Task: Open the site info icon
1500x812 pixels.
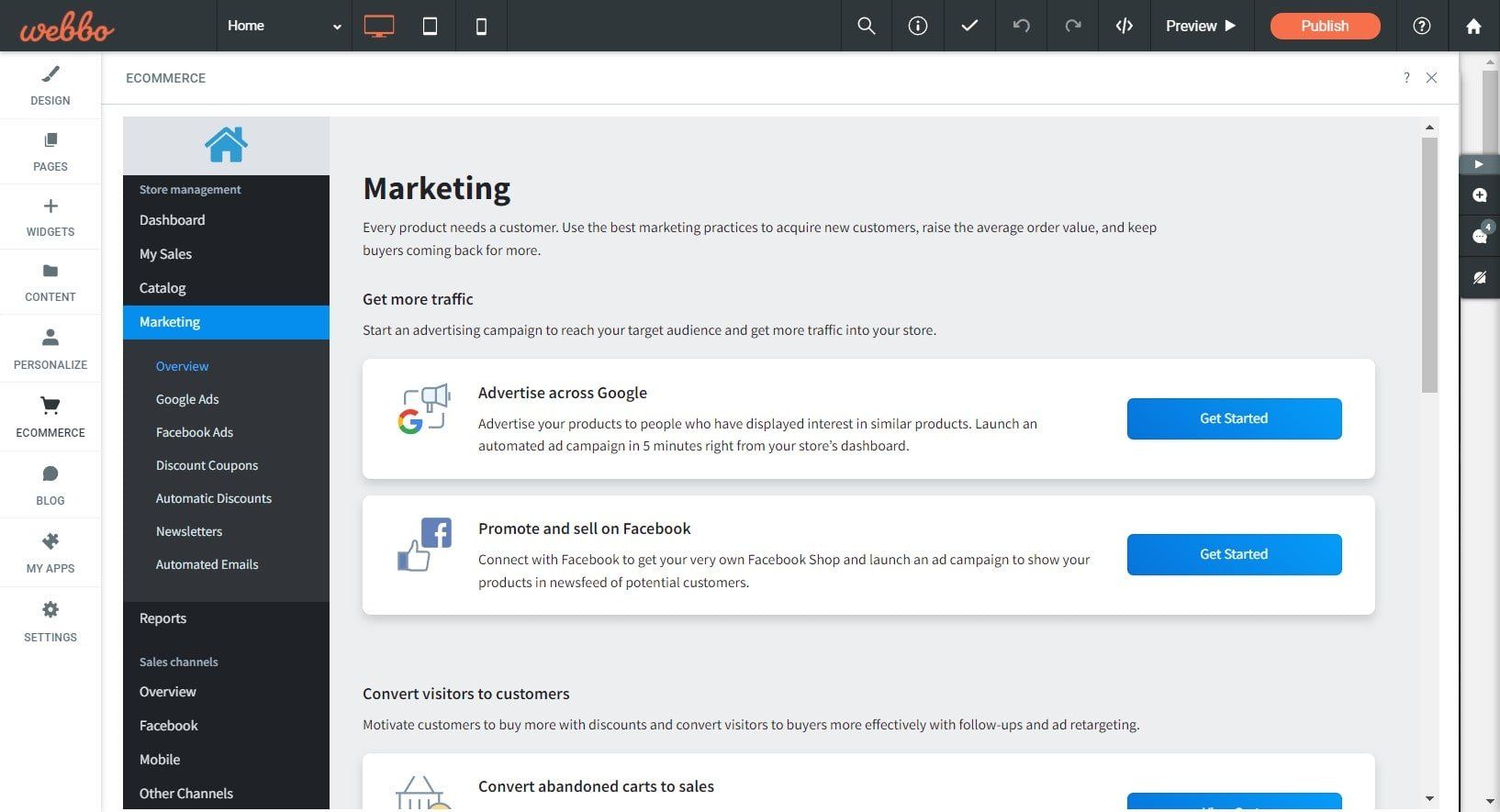Action: pyautogui.click(x=918, y=26)
